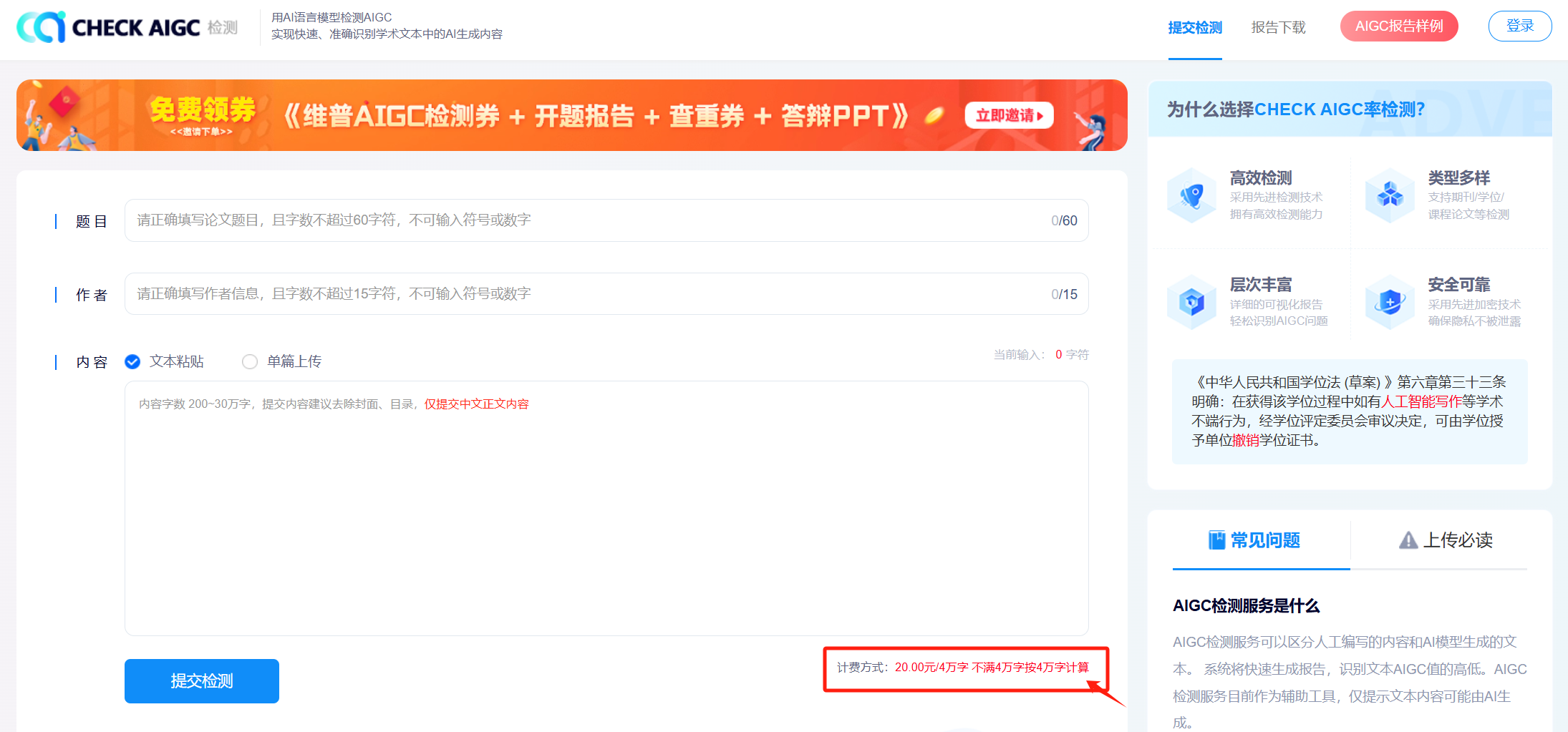Click the 类型多样 feature title
The width and height of the screenshot is (1568, 732).
coord(1459,178)
